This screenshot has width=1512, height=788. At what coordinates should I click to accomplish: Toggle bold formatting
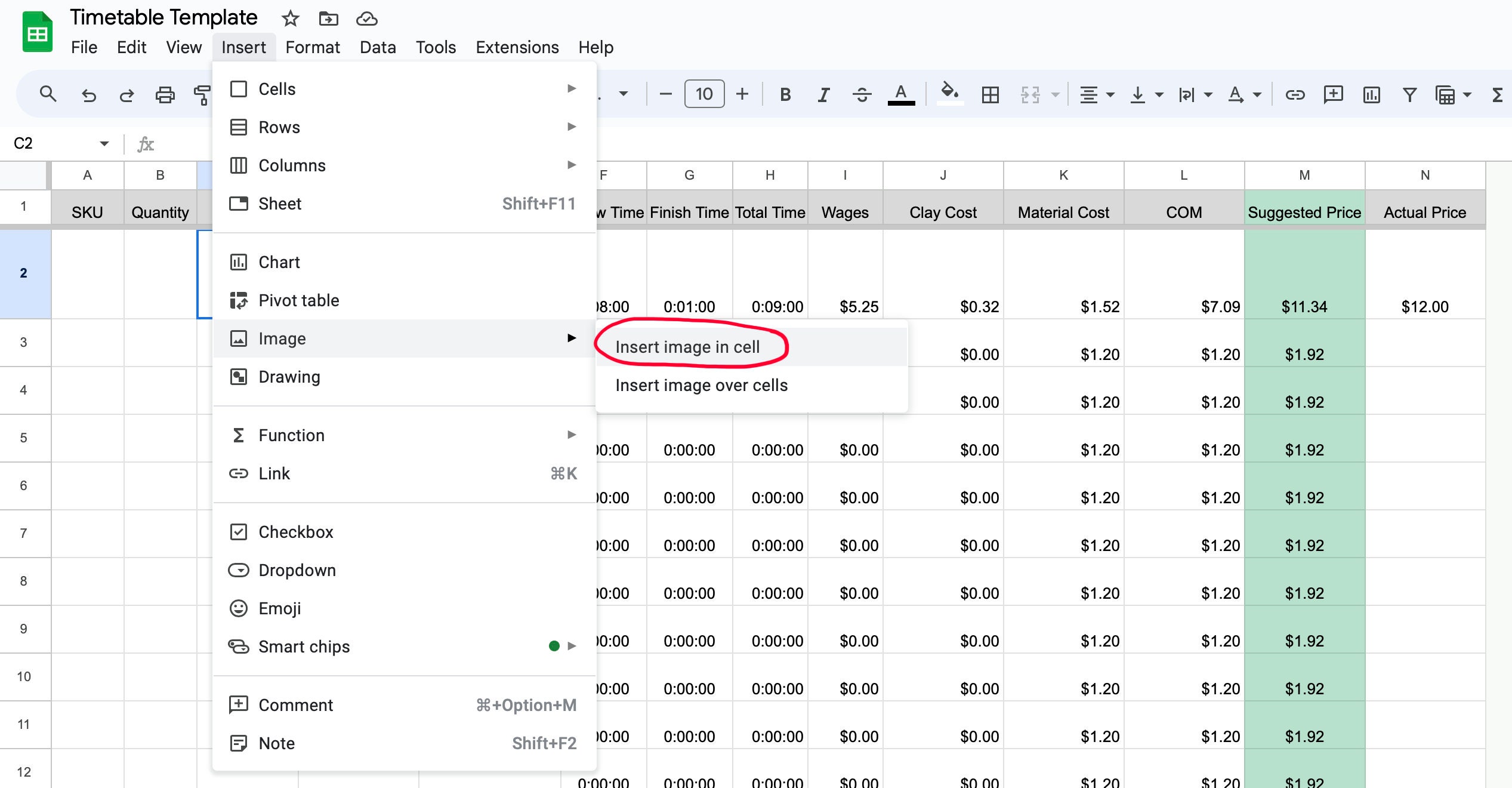(785, 94)
